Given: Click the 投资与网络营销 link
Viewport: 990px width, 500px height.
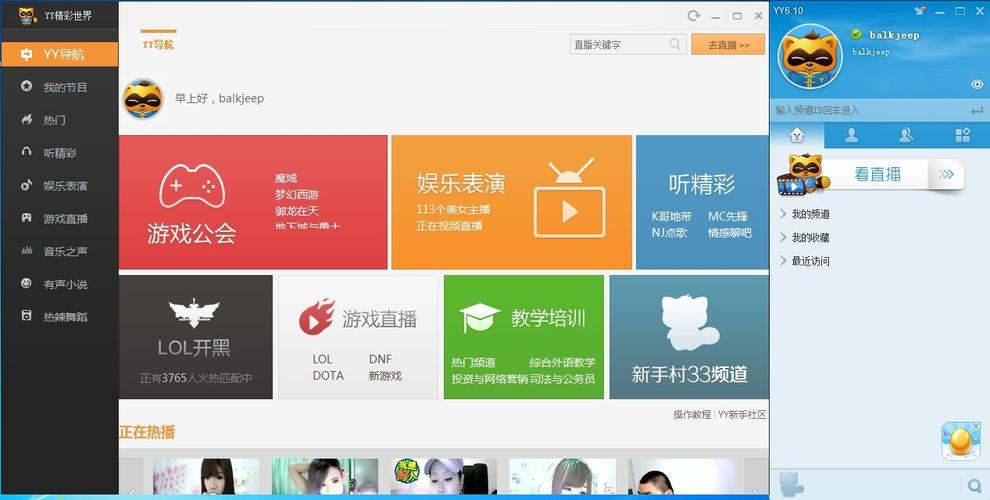Looking at the screenshot, I should 489,379.
